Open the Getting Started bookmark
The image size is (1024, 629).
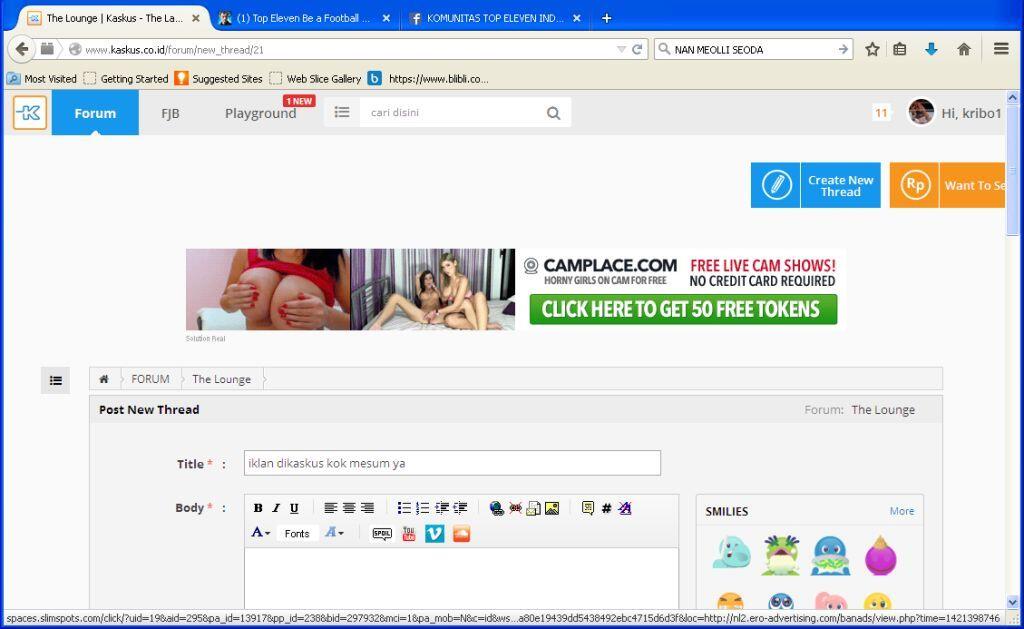point(126,78)
